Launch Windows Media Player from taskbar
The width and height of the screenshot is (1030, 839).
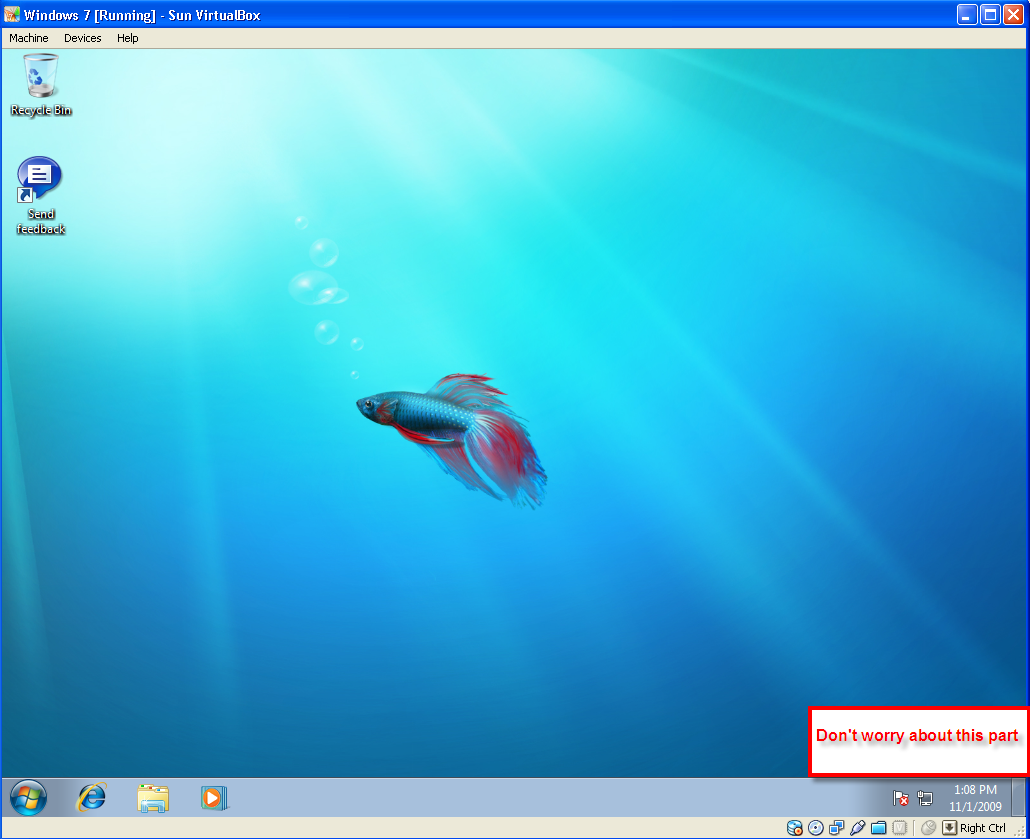point(213,798)
